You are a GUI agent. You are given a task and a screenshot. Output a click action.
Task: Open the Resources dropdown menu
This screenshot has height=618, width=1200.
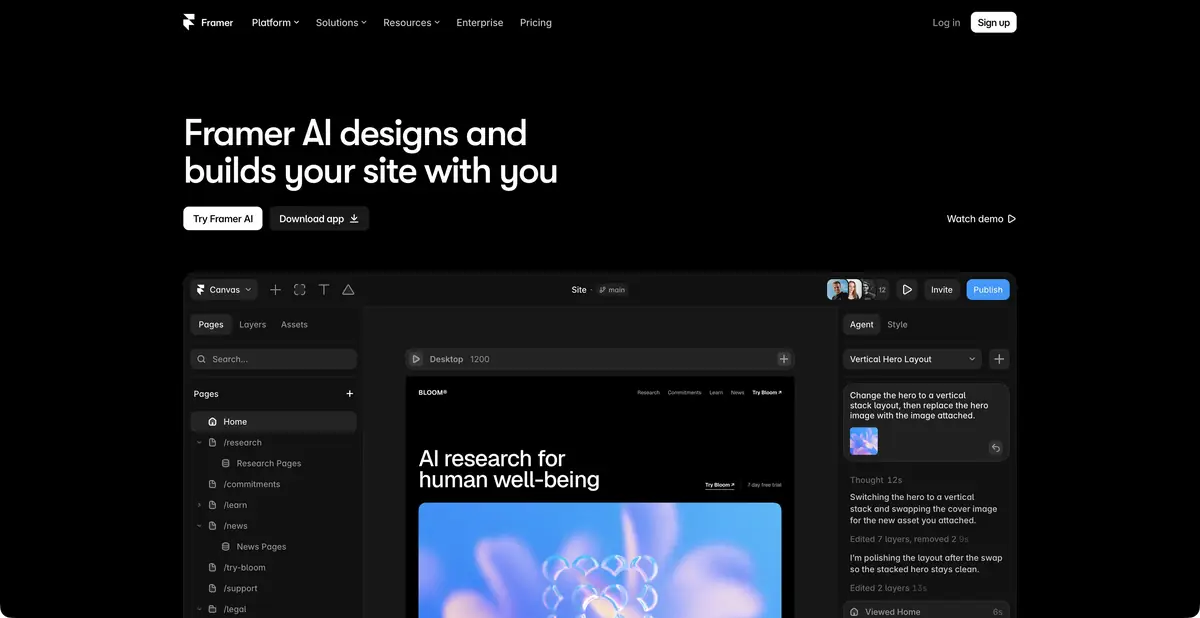coord(411,22)
